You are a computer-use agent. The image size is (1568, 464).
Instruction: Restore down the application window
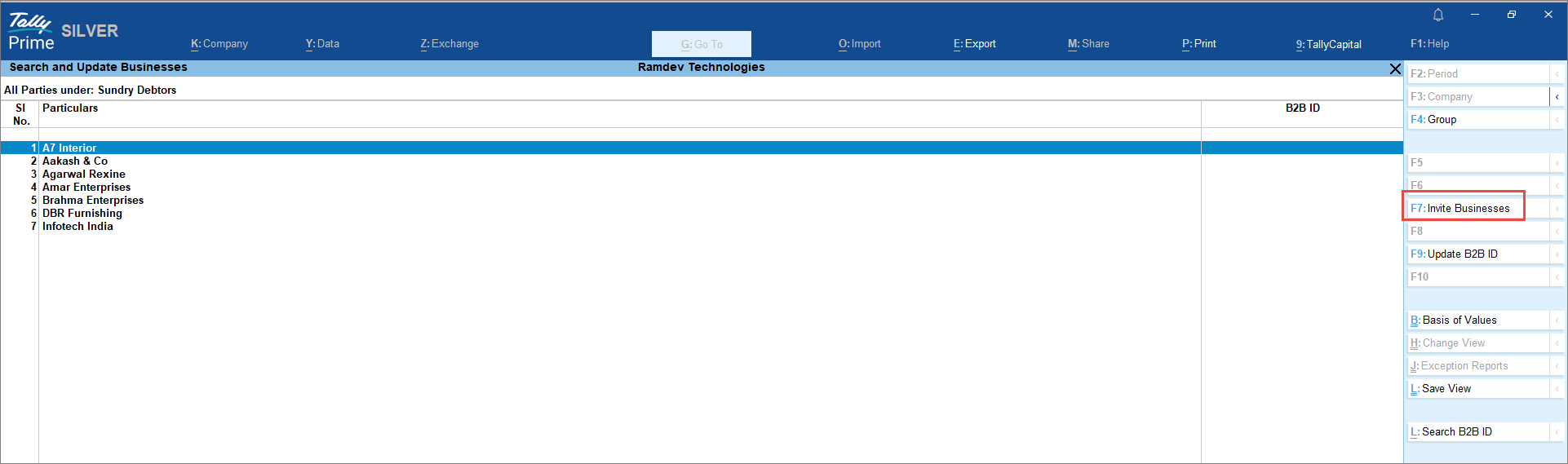(x=1511, y=15)
